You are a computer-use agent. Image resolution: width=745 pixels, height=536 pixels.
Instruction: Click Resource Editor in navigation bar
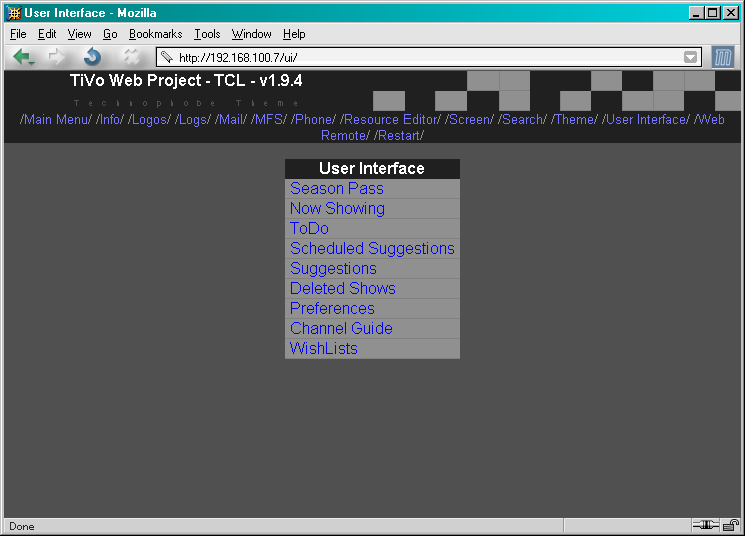[x=390, y=120]
